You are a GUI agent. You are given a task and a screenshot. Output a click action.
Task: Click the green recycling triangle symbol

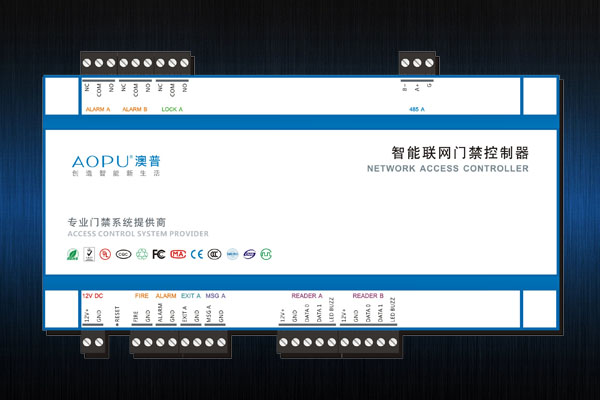tap(142, 254)
